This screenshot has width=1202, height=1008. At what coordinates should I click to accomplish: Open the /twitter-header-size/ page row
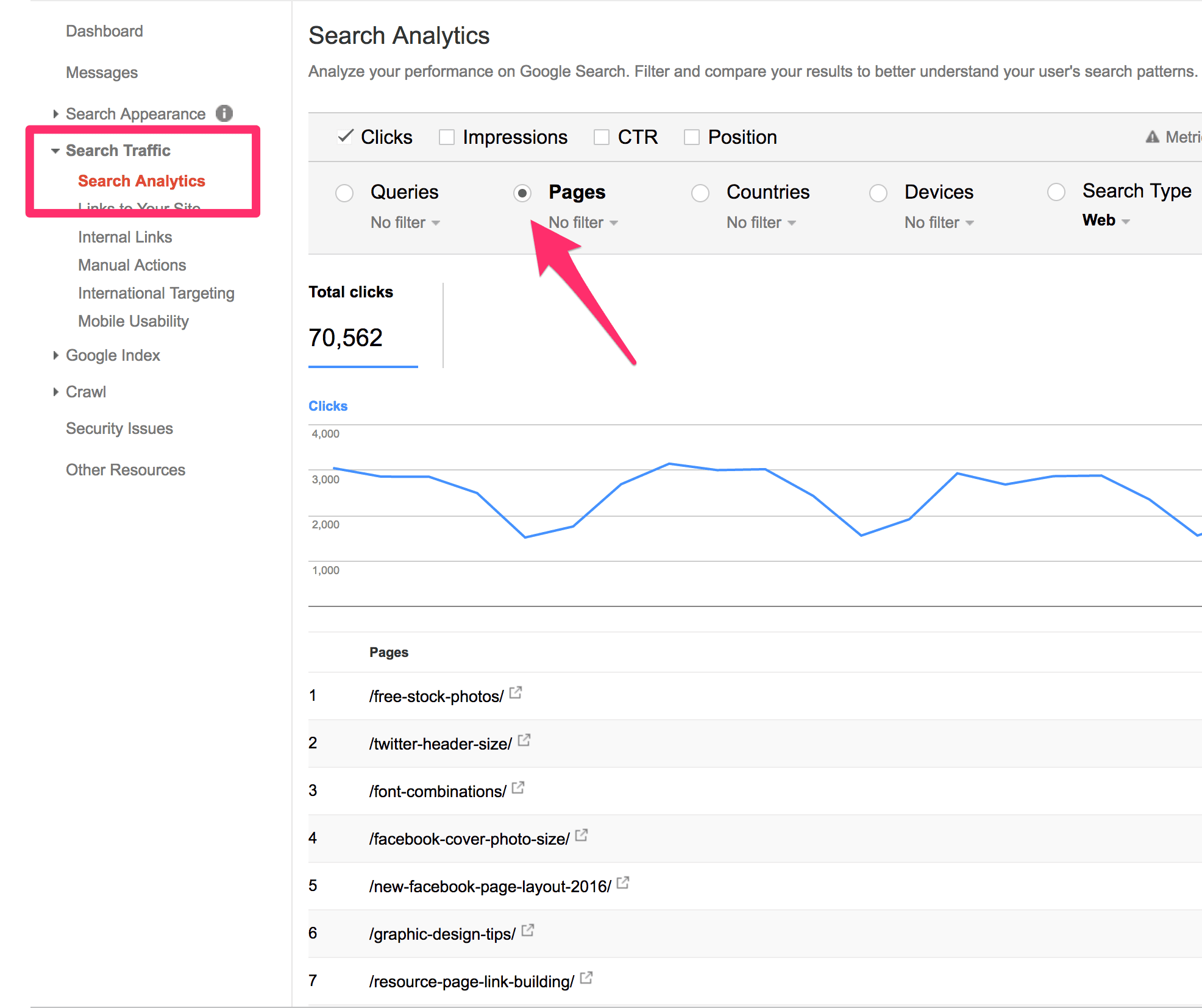pos(755,744)
